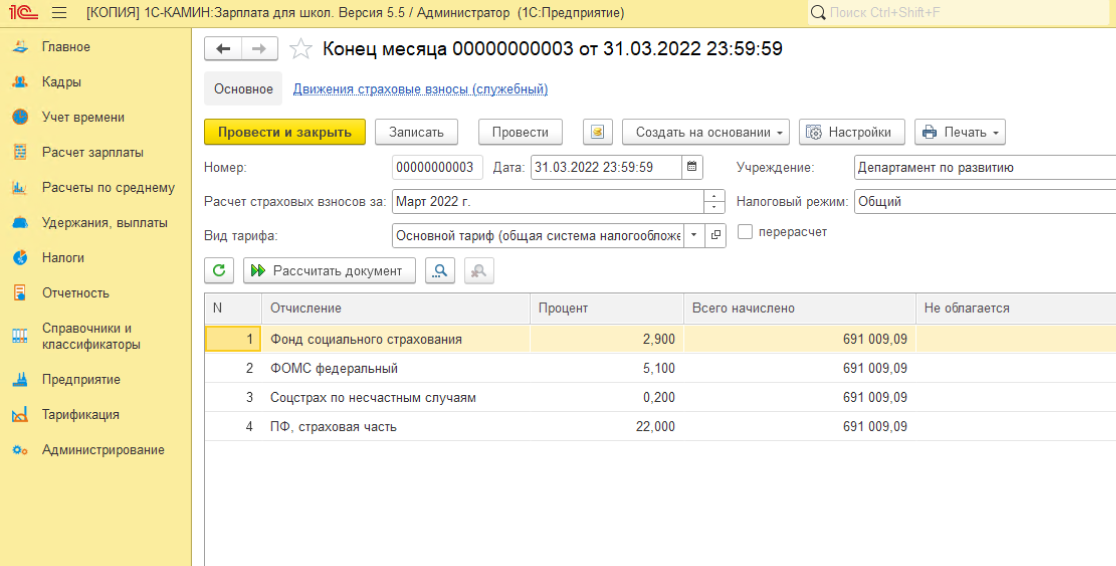Screen dimensions: 1116x566
Task: Click the find magnifier button
Action: pyautogui.click(x=440, y=271)
